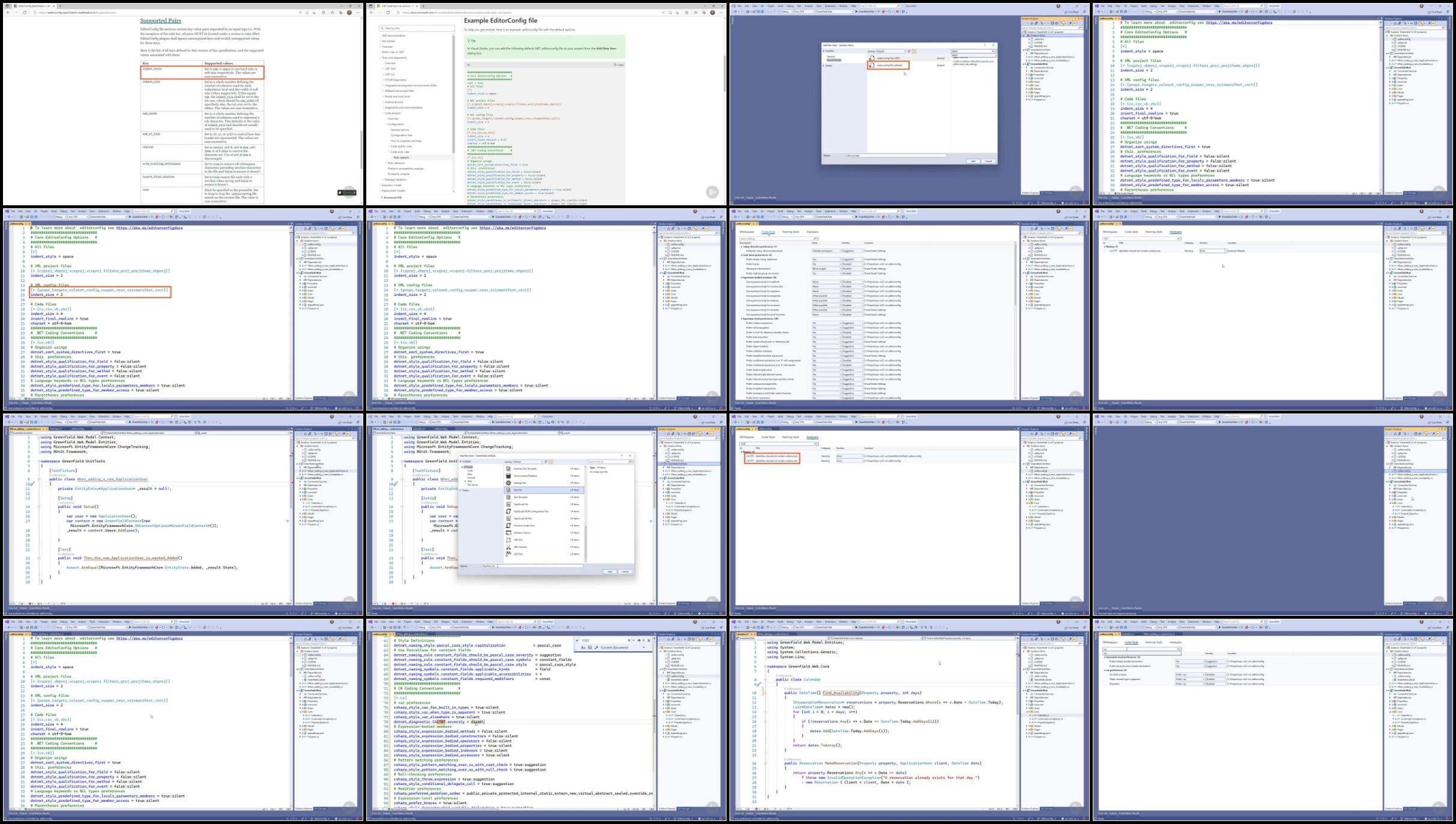The width and height of the screenshot is (1456, 824).
Task: Select 'TypeScript JSX File' template row
Action: [544, 519]
